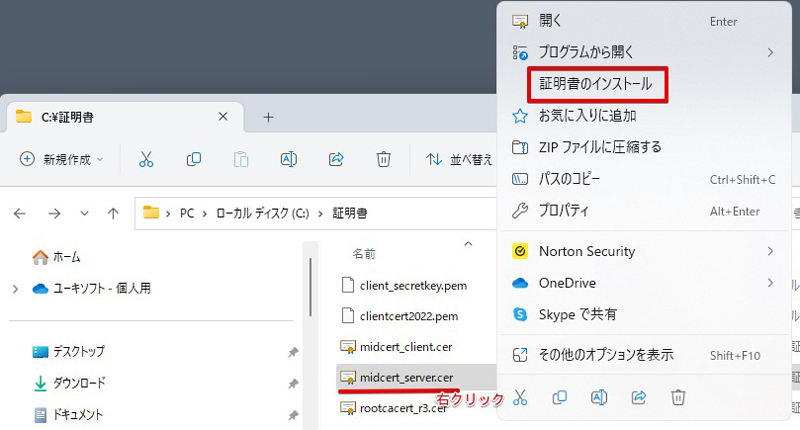The image size is (800, 430).
Task: Open ドキュメント in navigation pane
Action: pos(68,415)
